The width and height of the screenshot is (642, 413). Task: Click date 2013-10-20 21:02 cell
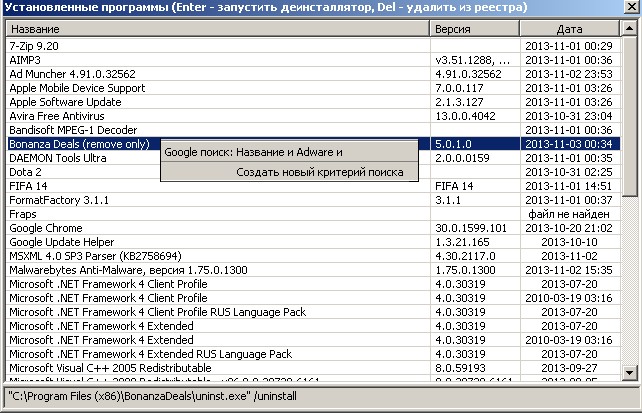570,228
